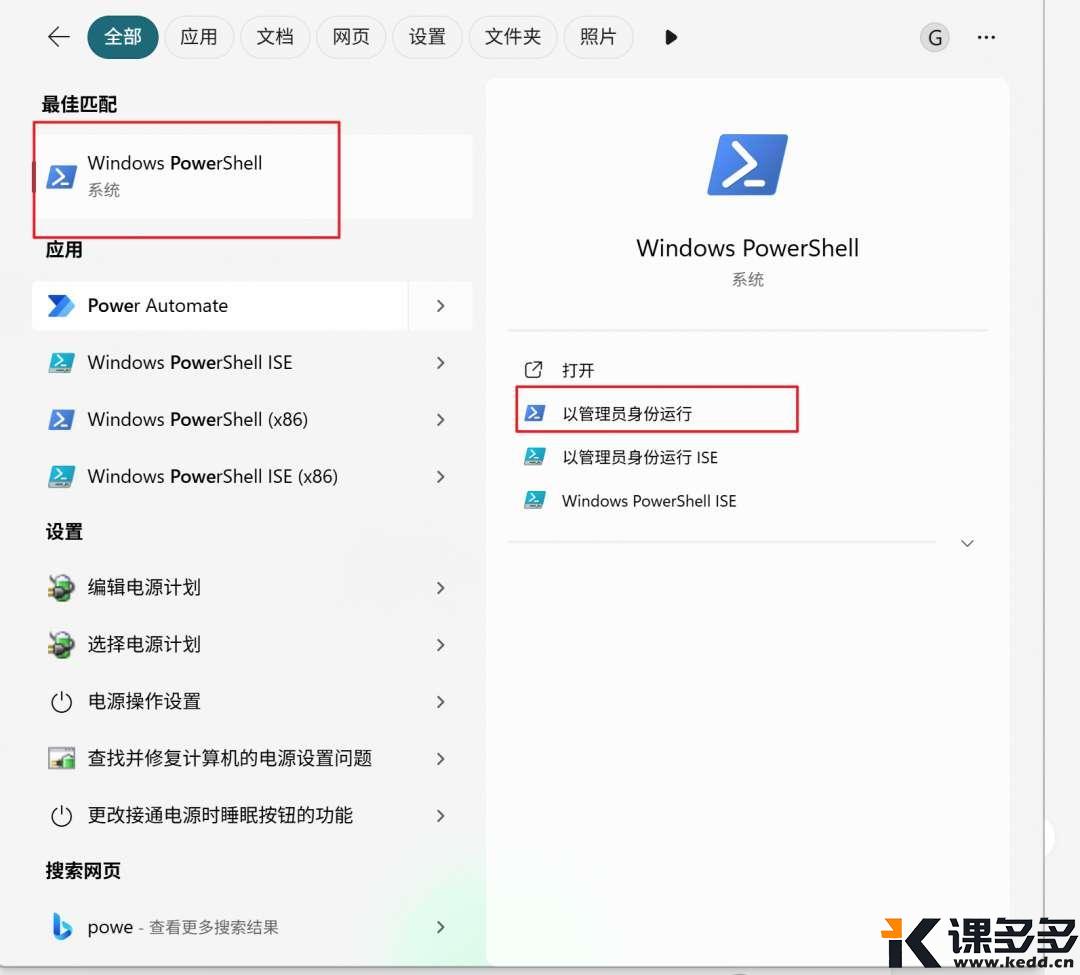Click the Power Automate app icon
Viewport: 1080px width, 975px height.
pos(61,306)
